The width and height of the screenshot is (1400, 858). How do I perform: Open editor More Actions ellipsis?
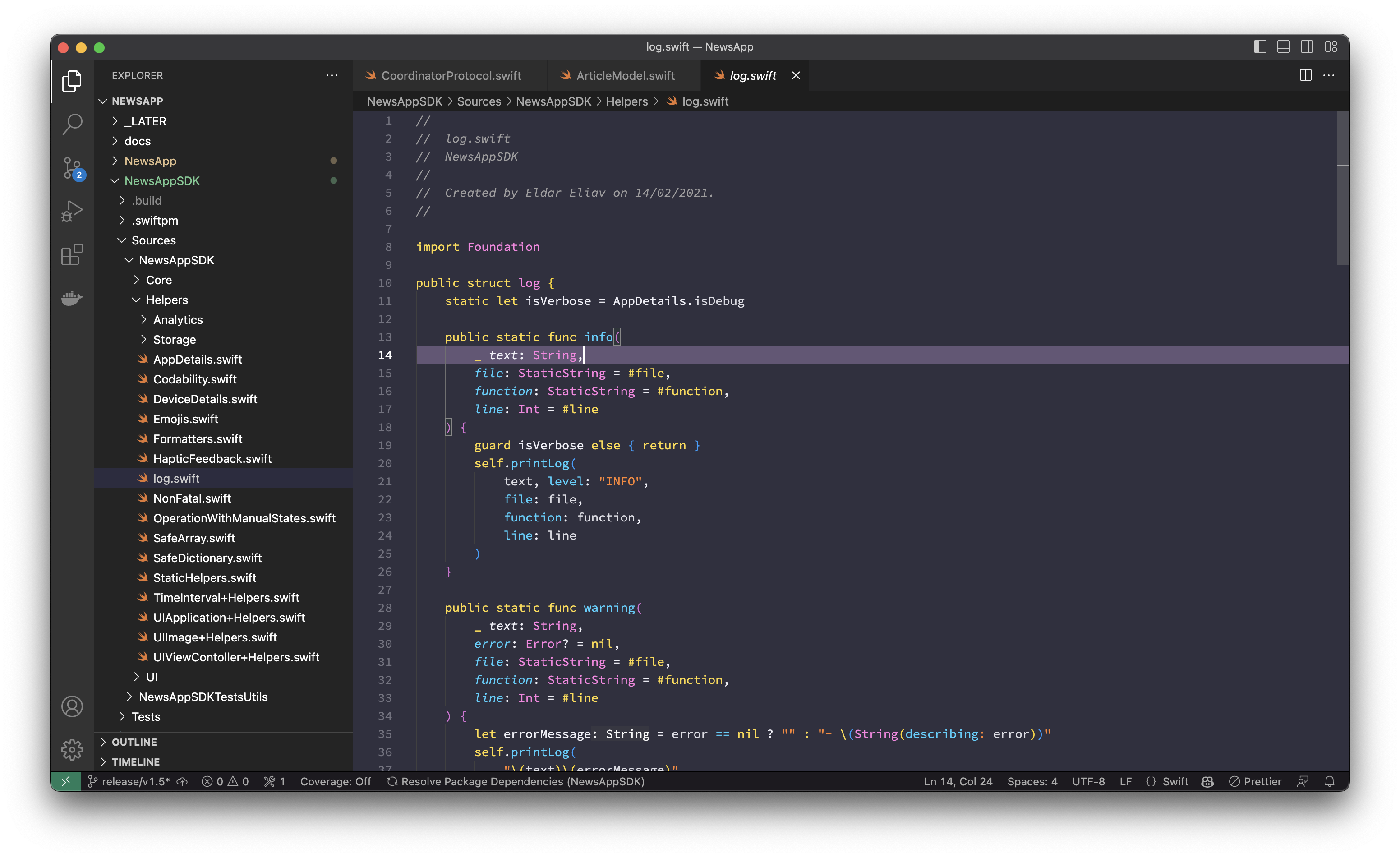click(x=1328, y=75)
